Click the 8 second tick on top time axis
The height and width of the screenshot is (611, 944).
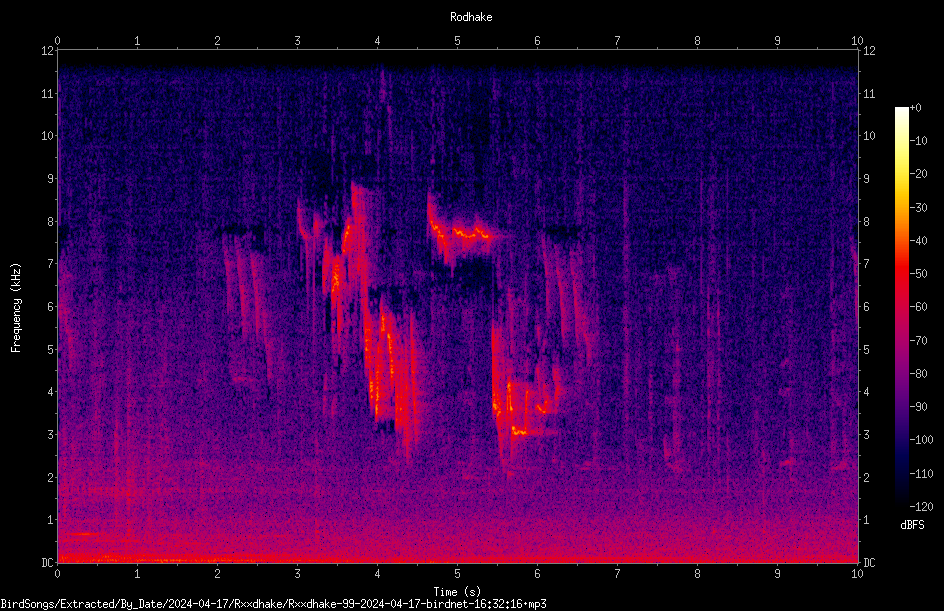point(697,41)
